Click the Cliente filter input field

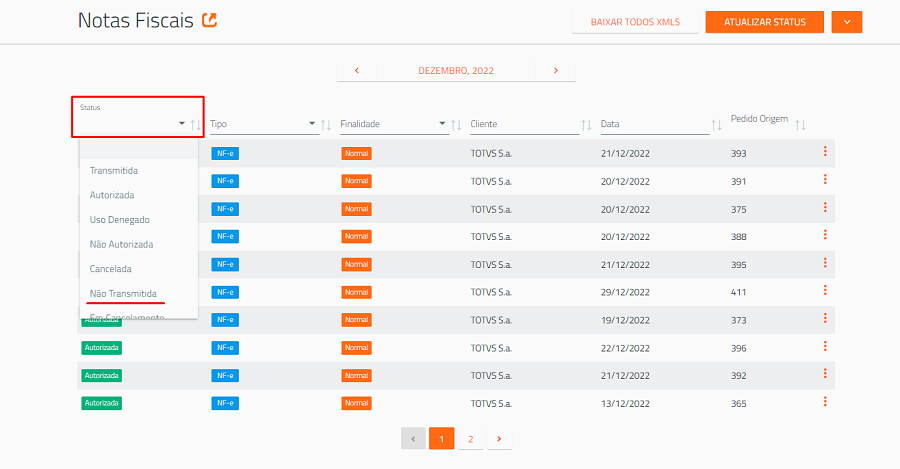coord(525,124)
